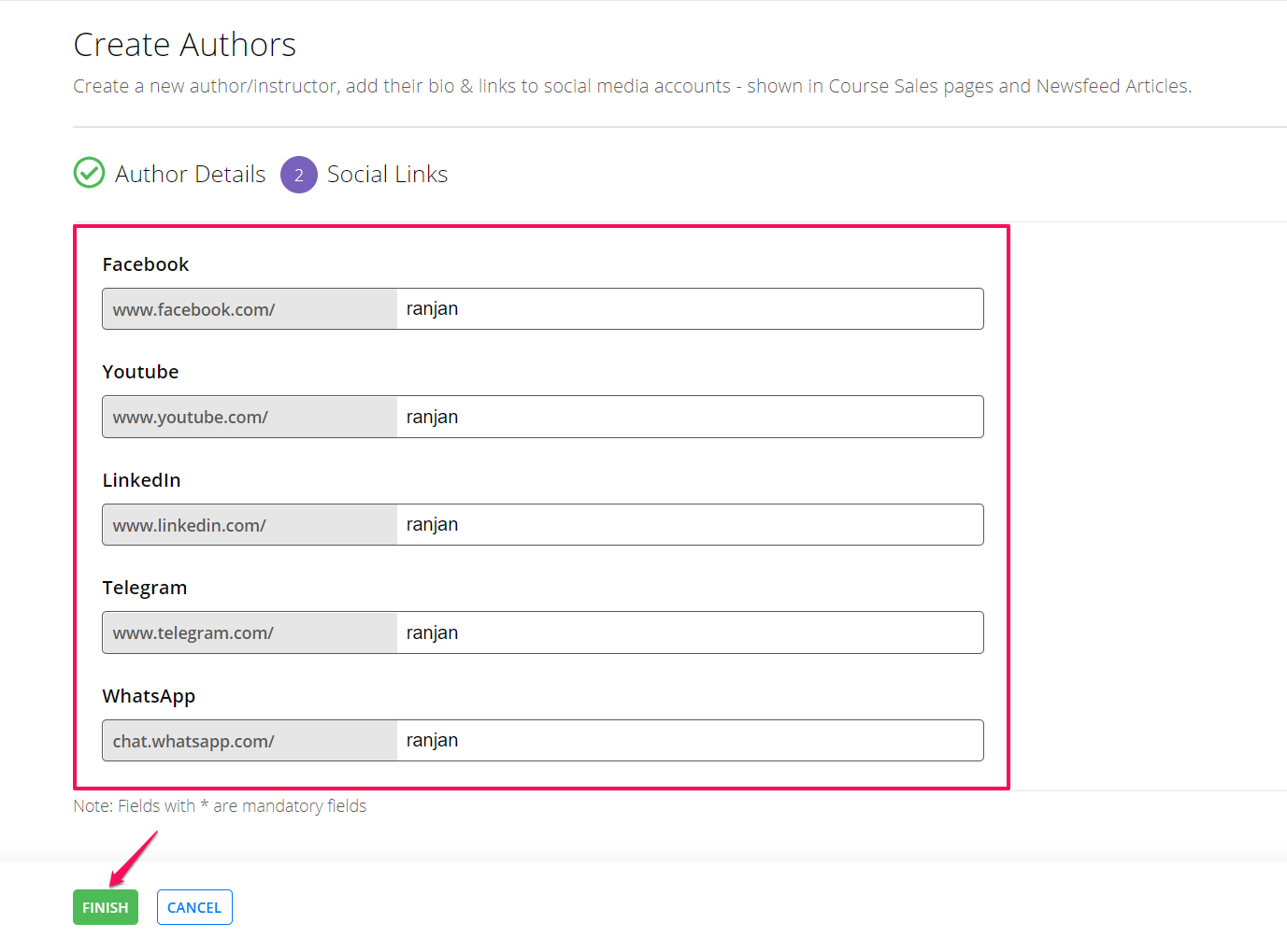Viewport: 1287px width, 952px height.
Task: Click the Telegram username input field
Action: pos(690,632)
